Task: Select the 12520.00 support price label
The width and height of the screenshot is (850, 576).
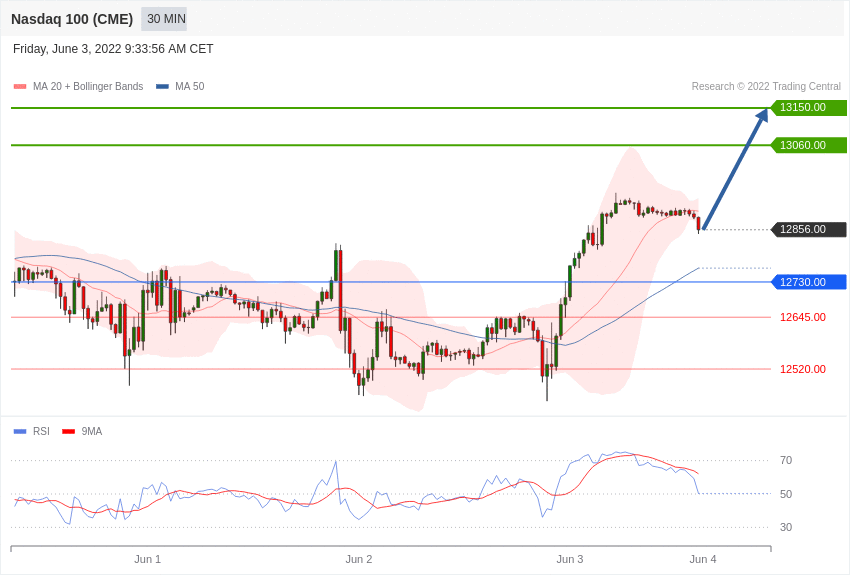Action: pyautogui.click(x=803, y=369)
